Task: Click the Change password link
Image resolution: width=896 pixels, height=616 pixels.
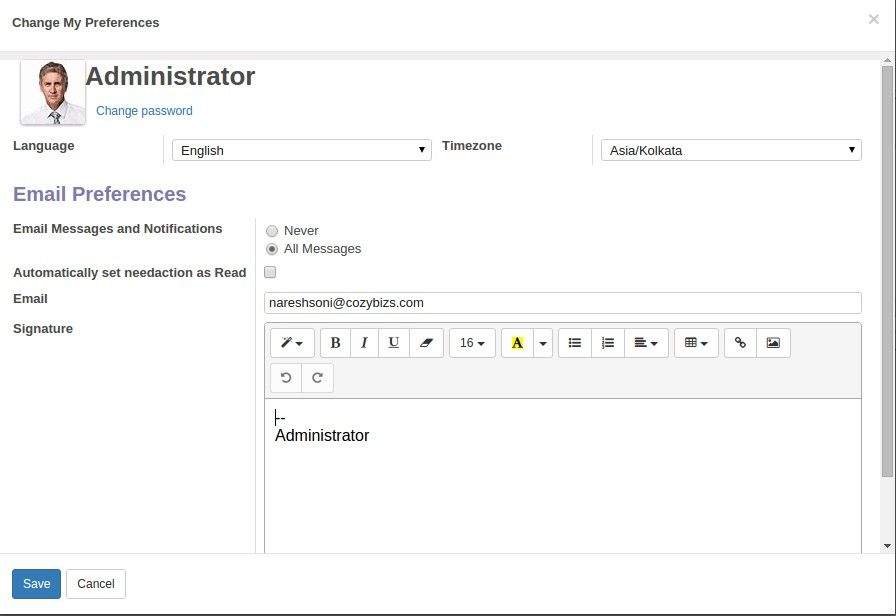Action: point(144,111)
